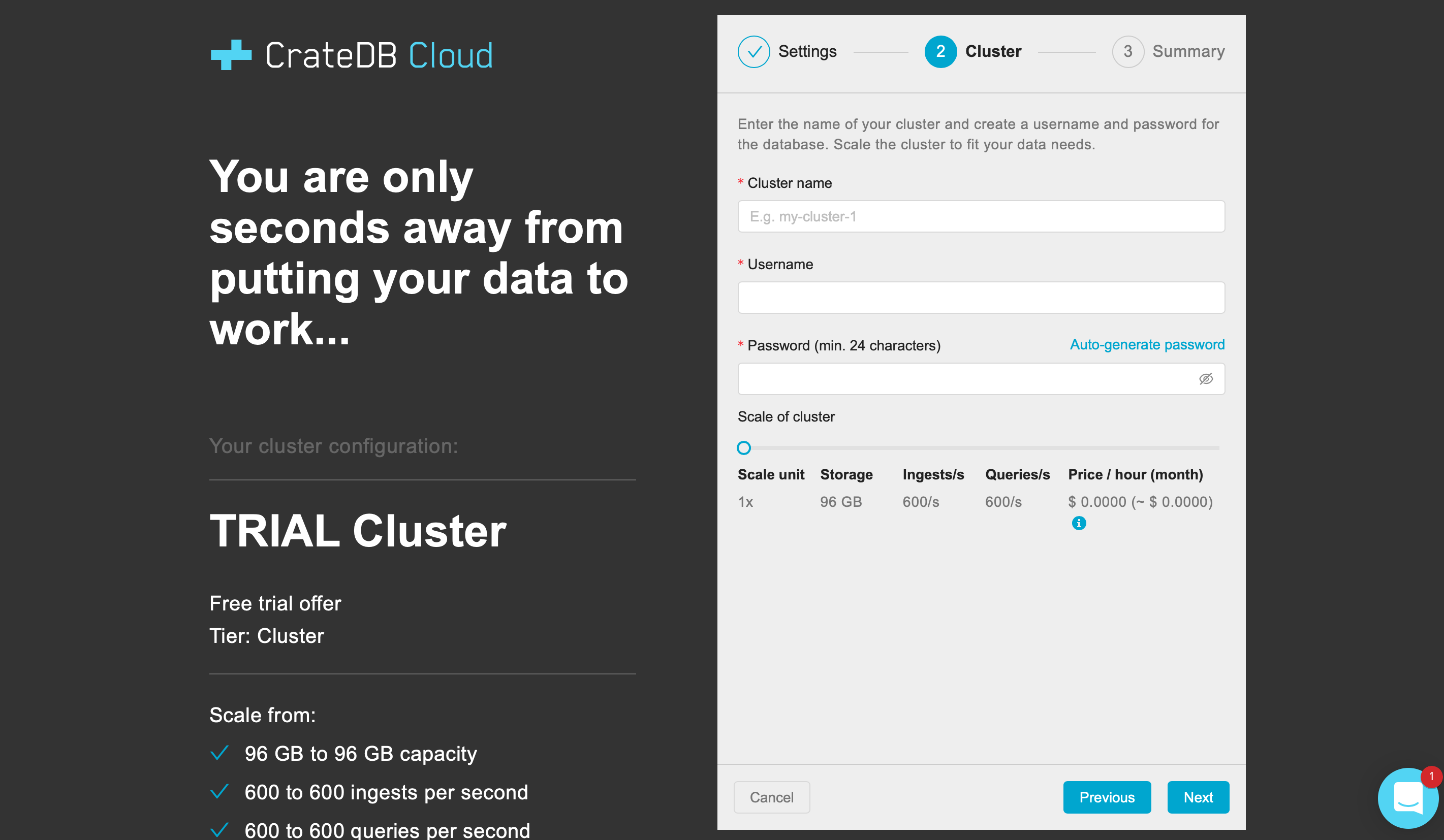The height and width of the screenshot is (840, 1444).
Task: Click the chat notification badge
Action: coord(1431,777)
